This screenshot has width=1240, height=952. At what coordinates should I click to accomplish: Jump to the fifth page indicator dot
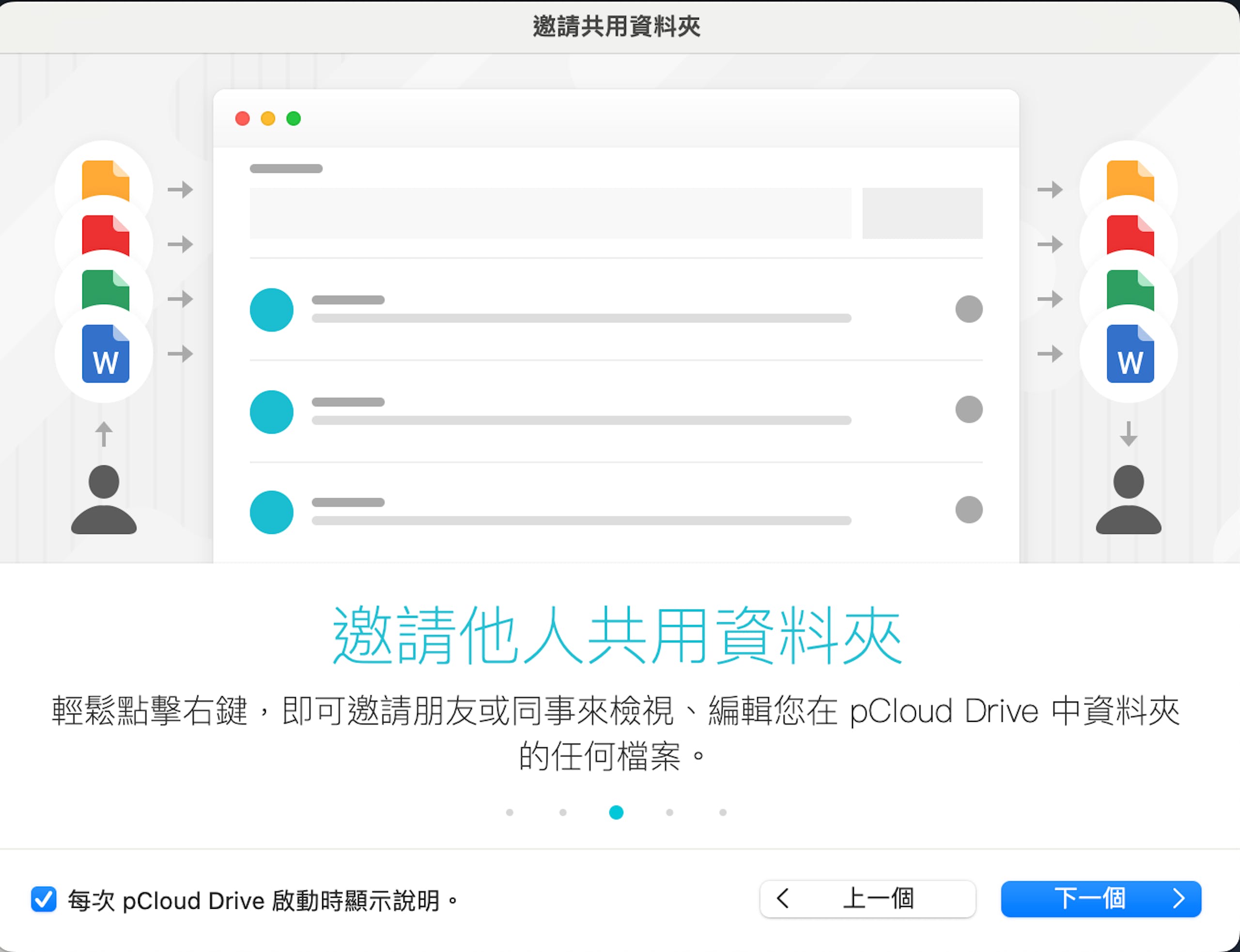(723, 812)
